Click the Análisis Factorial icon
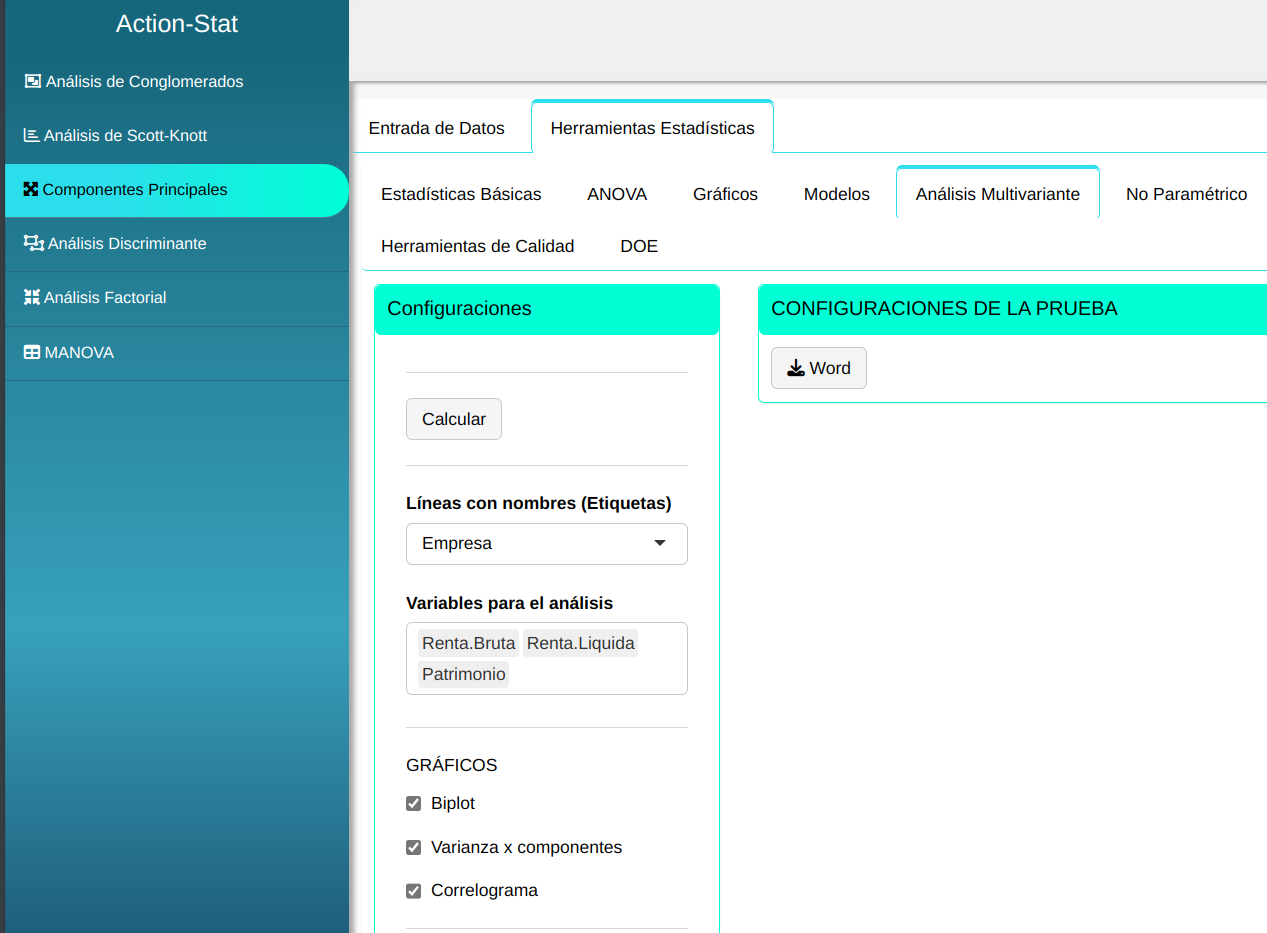The width and height of the screenshot is (1267, 933). click(x=32, y=298)
